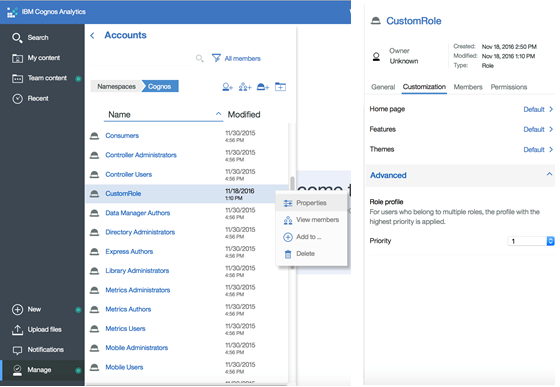Open Home page Default setting
This screenshot has width=560, height=387.
coord(538,109)
